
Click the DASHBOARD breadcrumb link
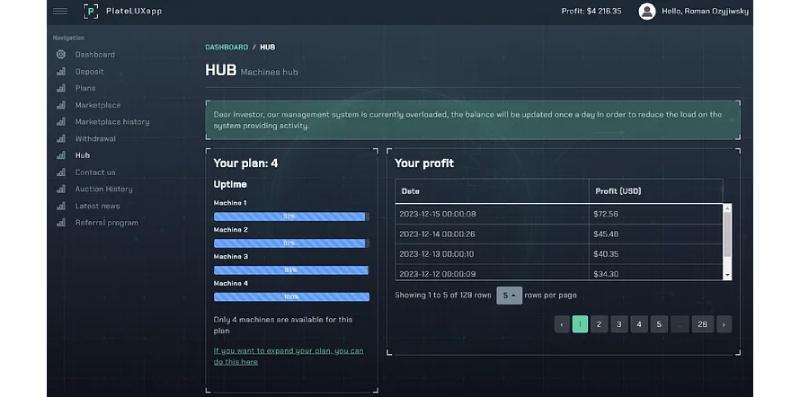click(227, 47)
